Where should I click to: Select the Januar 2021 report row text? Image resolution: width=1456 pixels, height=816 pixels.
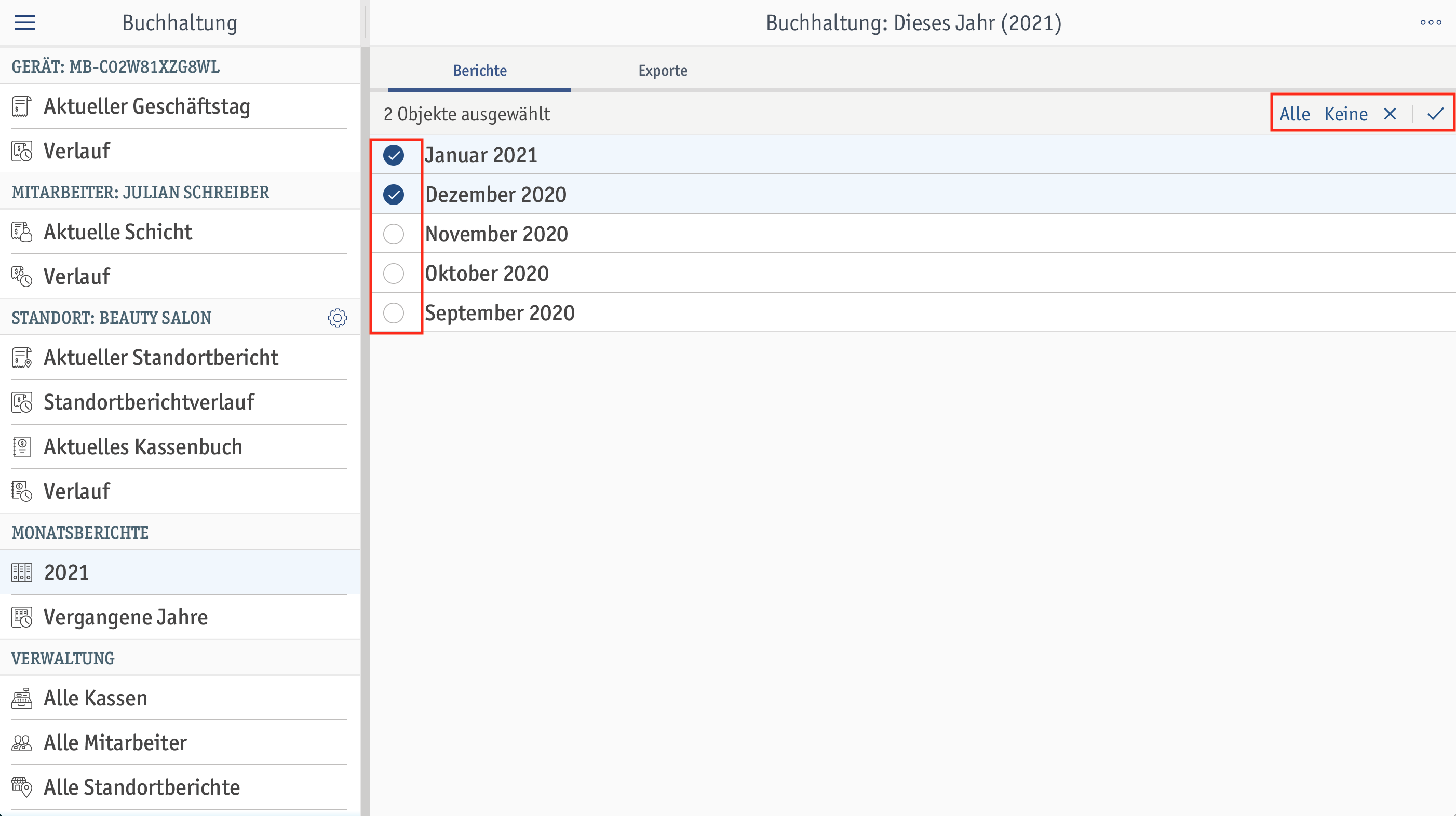(481, 155)
